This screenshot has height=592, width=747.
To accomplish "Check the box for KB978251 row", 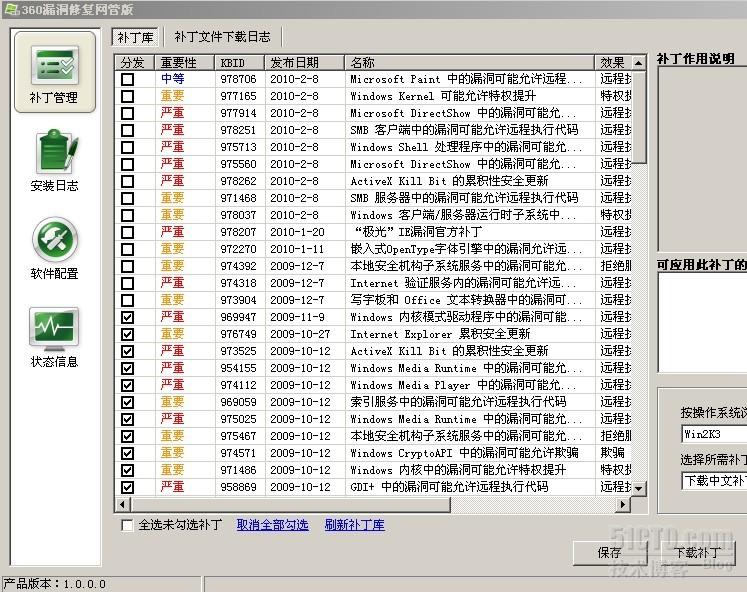I will [127, 130].
